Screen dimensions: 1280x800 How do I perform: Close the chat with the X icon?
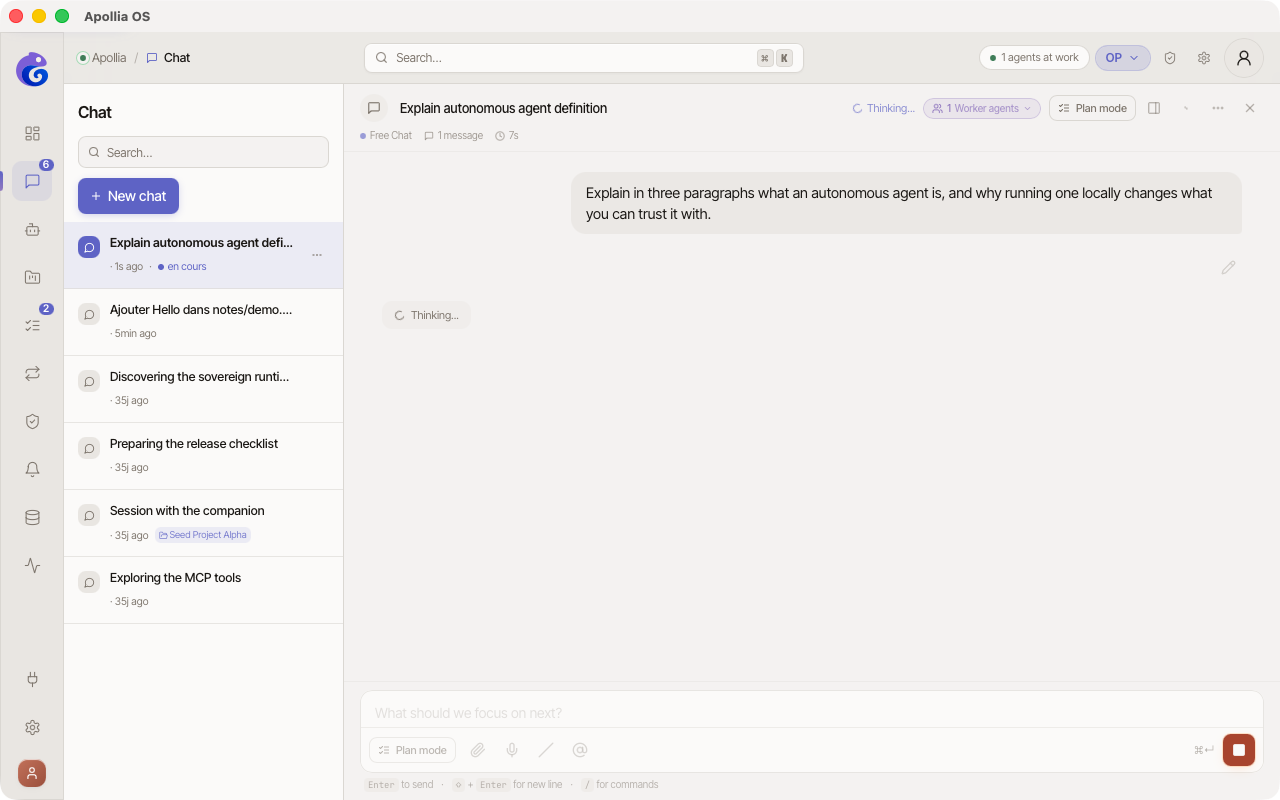tap(1250, 108)
